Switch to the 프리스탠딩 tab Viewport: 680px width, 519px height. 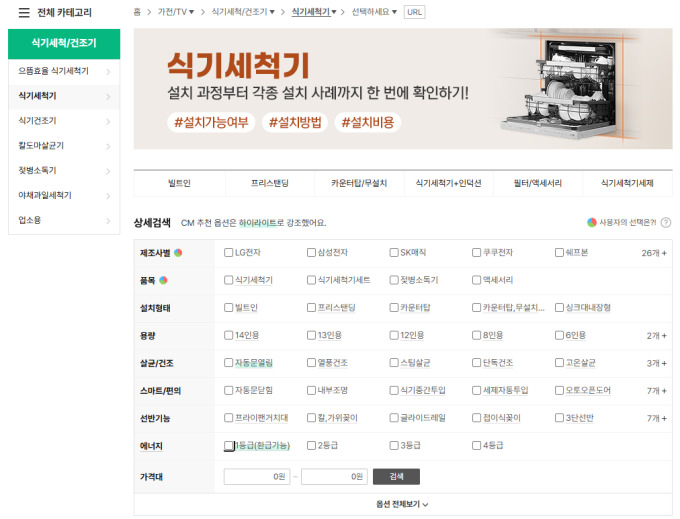click(x=268, y=184)
